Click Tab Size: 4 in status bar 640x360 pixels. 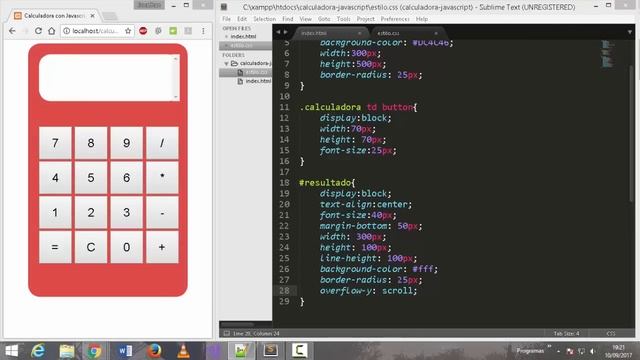click(x=566, y=333)
